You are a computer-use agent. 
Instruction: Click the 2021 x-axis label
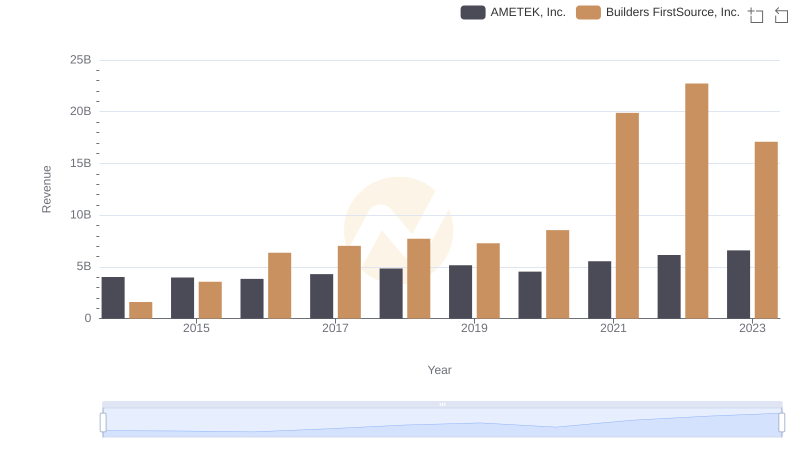(613, 328)
